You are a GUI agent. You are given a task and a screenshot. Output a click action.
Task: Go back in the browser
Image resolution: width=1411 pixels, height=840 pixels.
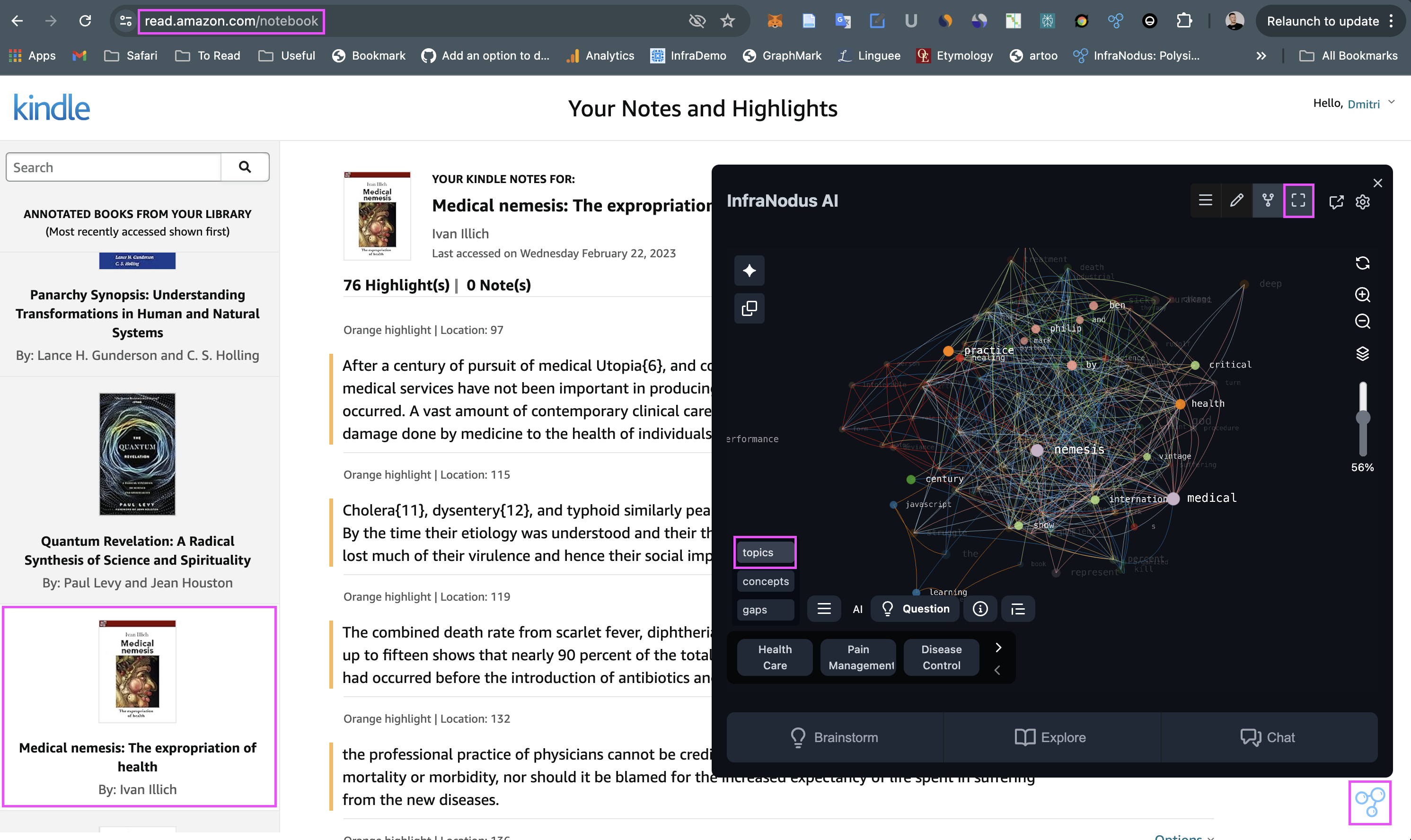[x=18, y=21]
